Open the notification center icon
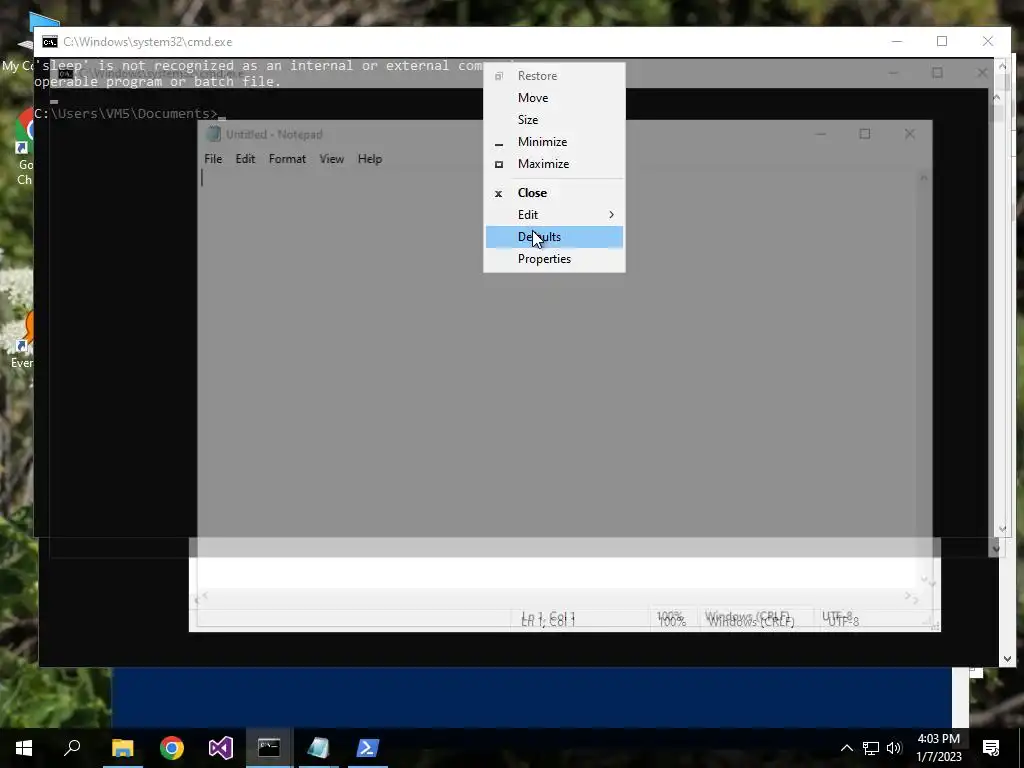Viewport: 1024px width, 768px height. click(x=991, y=748)
